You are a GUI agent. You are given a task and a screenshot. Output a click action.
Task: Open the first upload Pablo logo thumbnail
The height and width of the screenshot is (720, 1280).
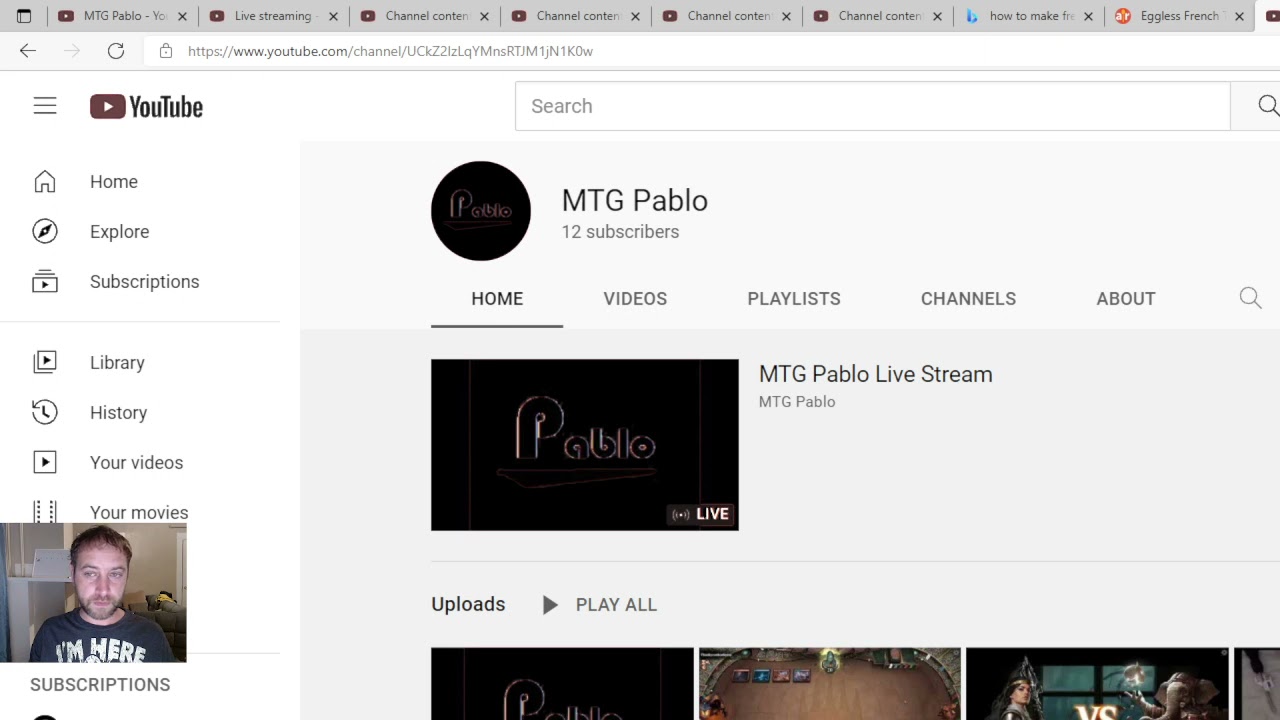click(562, 684)
